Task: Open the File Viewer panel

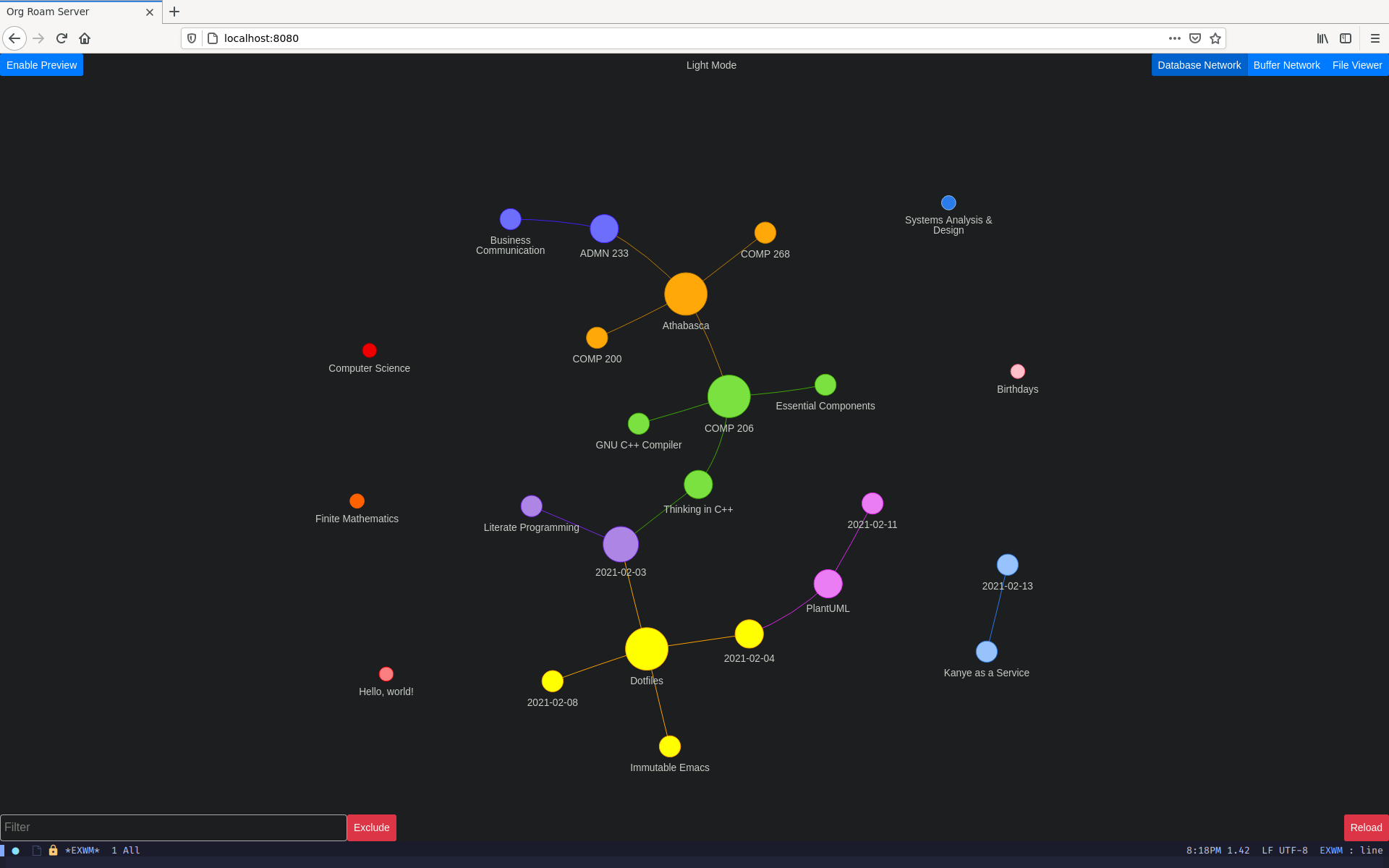Action: 1357,65
